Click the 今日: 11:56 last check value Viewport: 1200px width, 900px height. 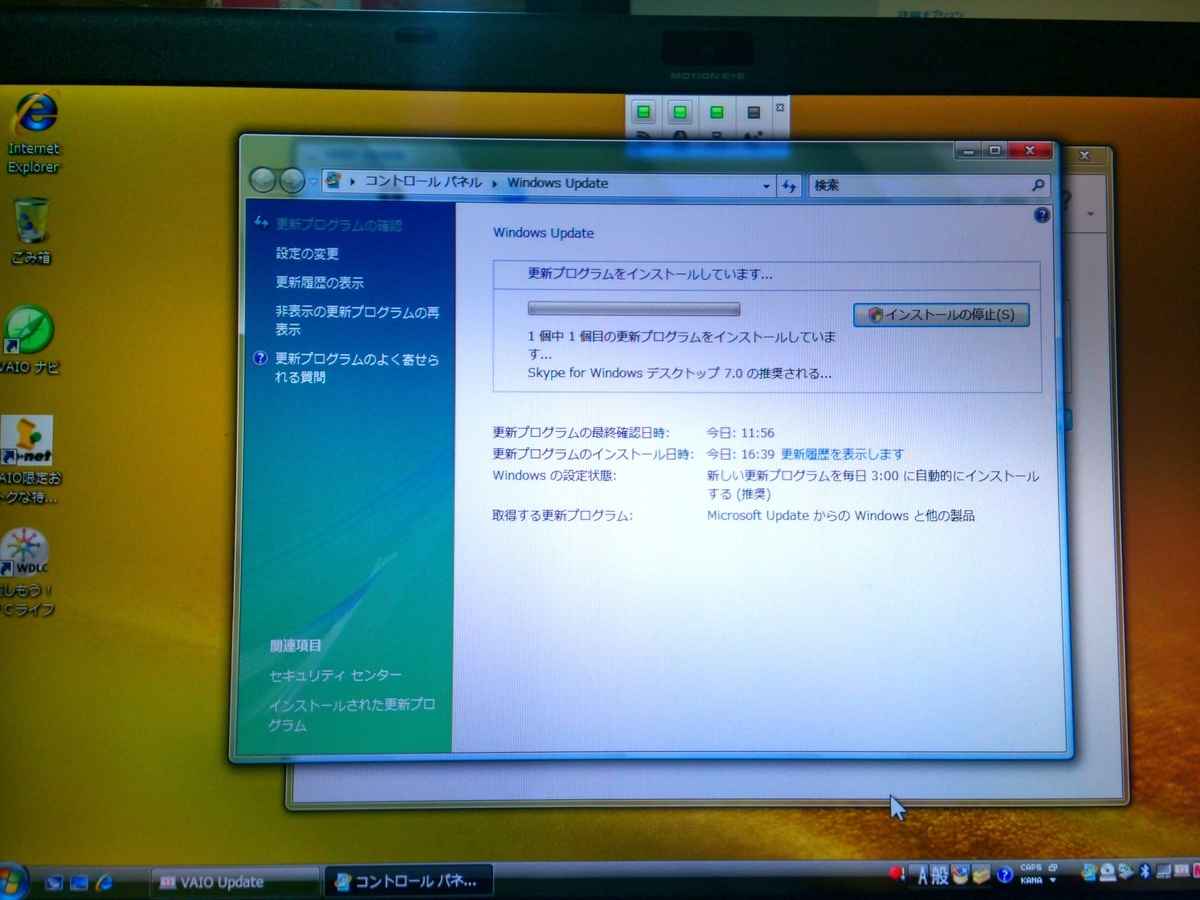tap(741, 433)
